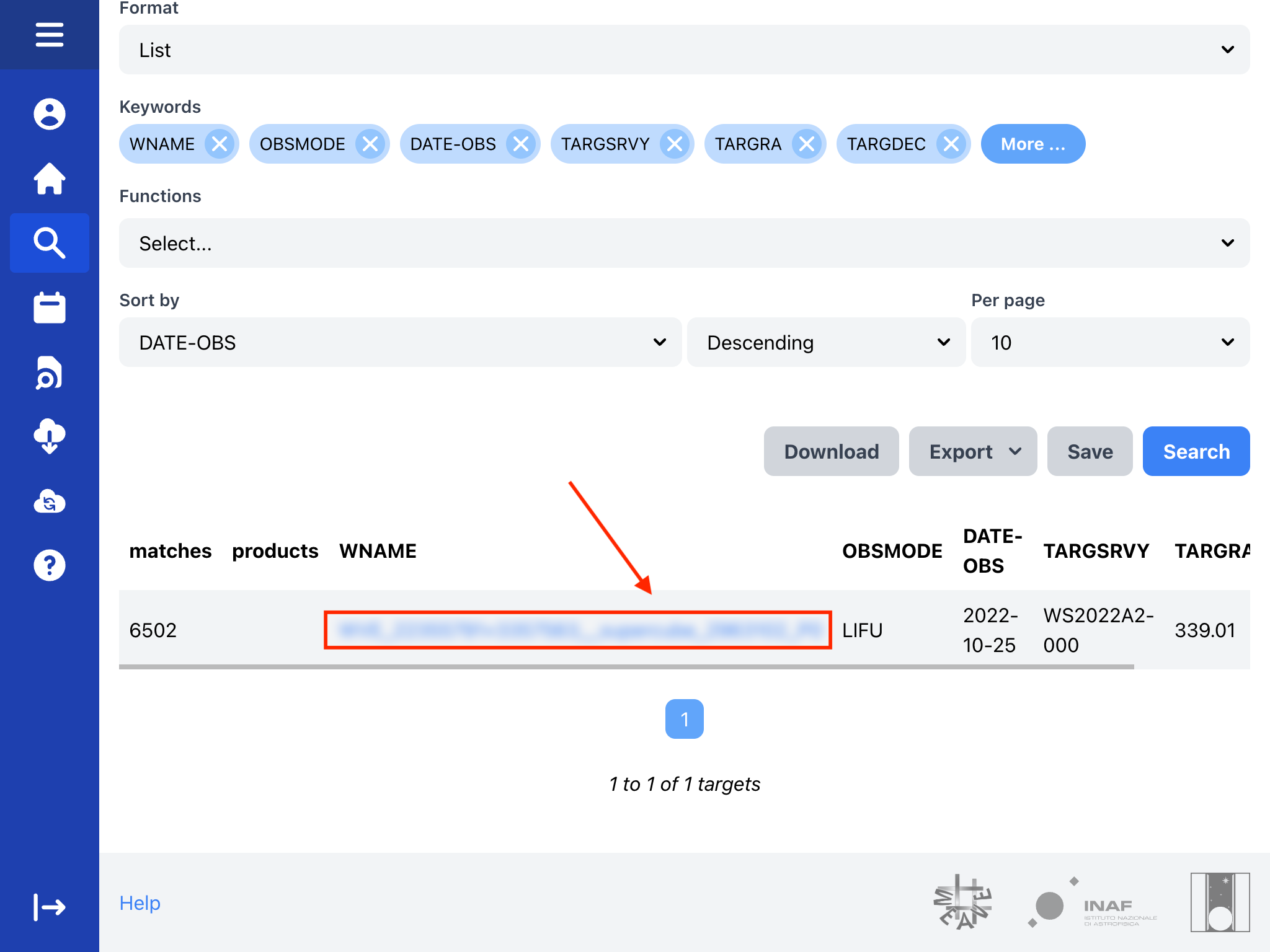The width and height of the screenshot is (1270, 952).
Task: Remove the TARGDEC keyword
Action: coord(951,144)
